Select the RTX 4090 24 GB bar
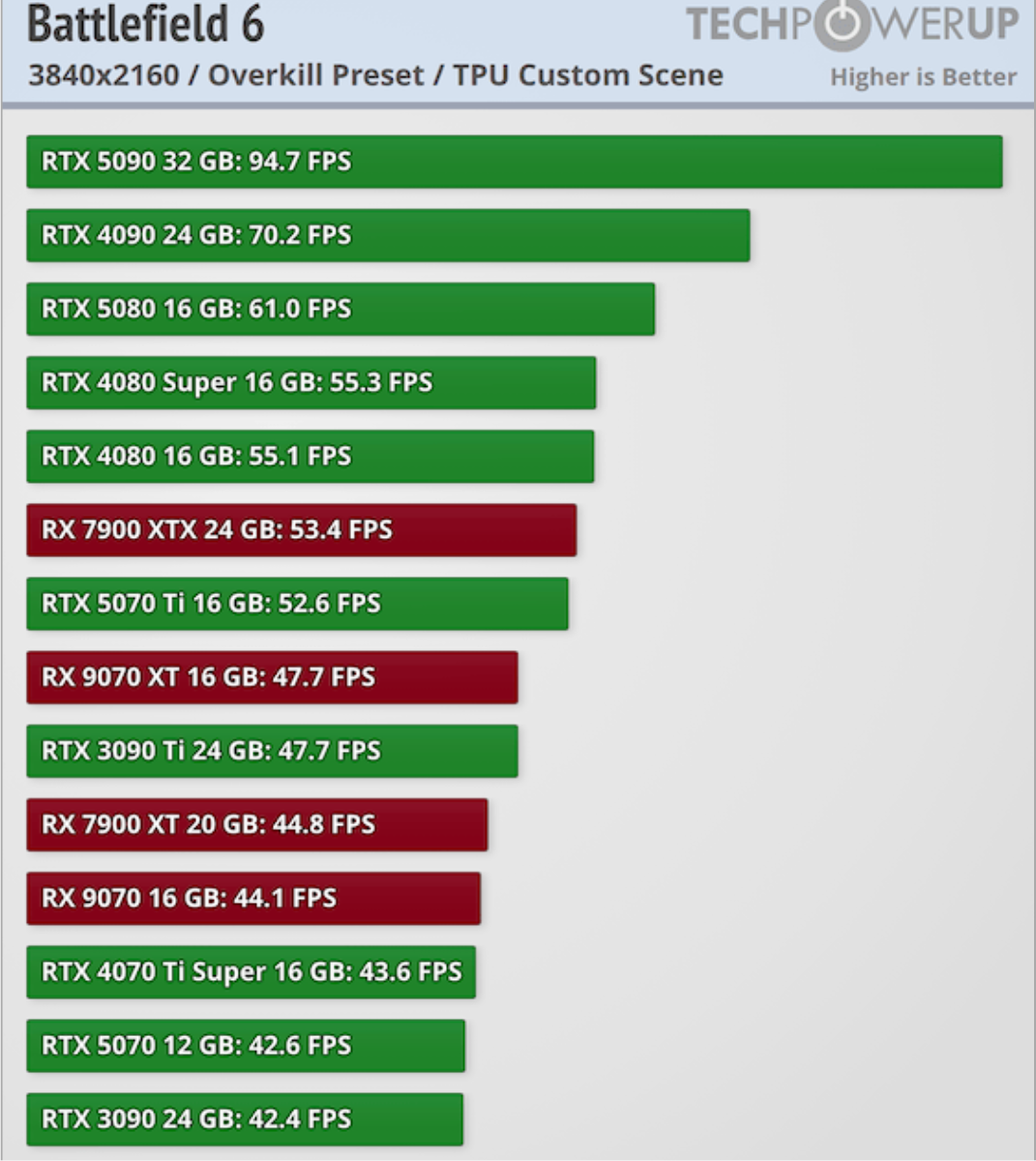Screen dimensions: 1036x1161 (388, 235)
